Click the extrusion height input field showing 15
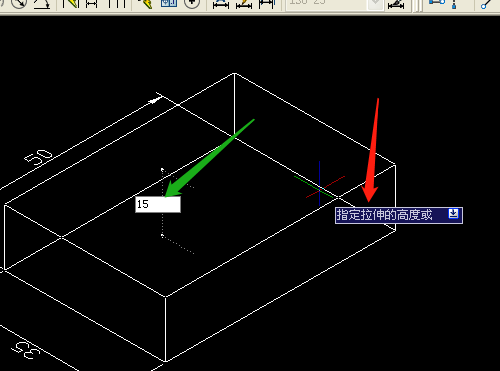 [x=158, y=204]
